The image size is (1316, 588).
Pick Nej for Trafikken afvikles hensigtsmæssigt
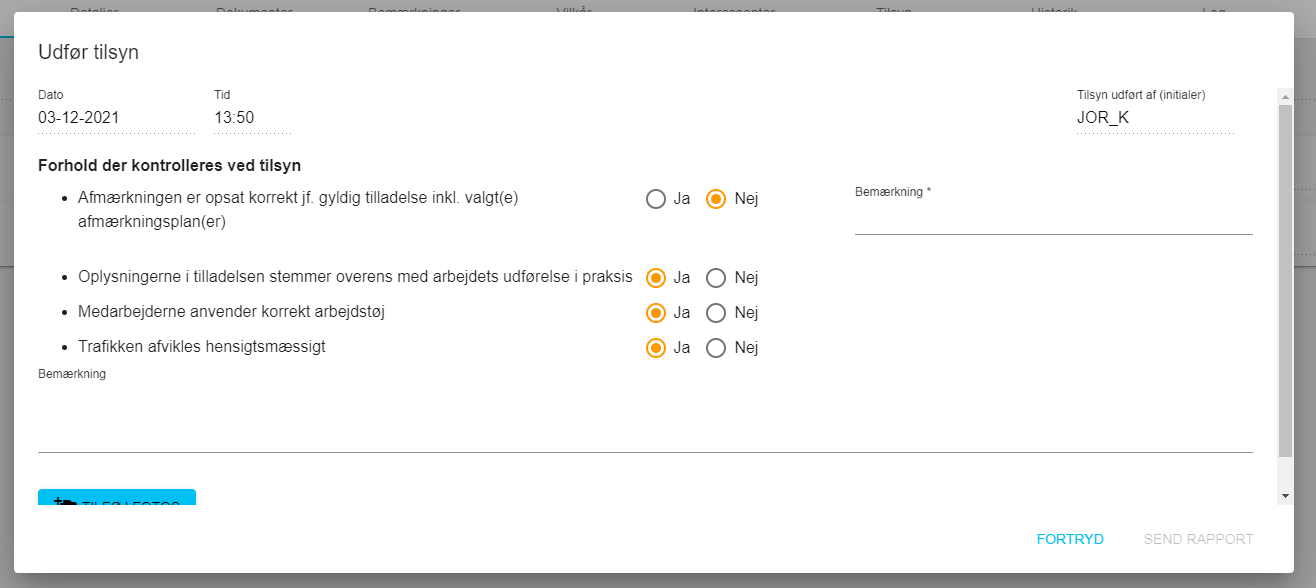pyautogui.click(x=716, y=348)
